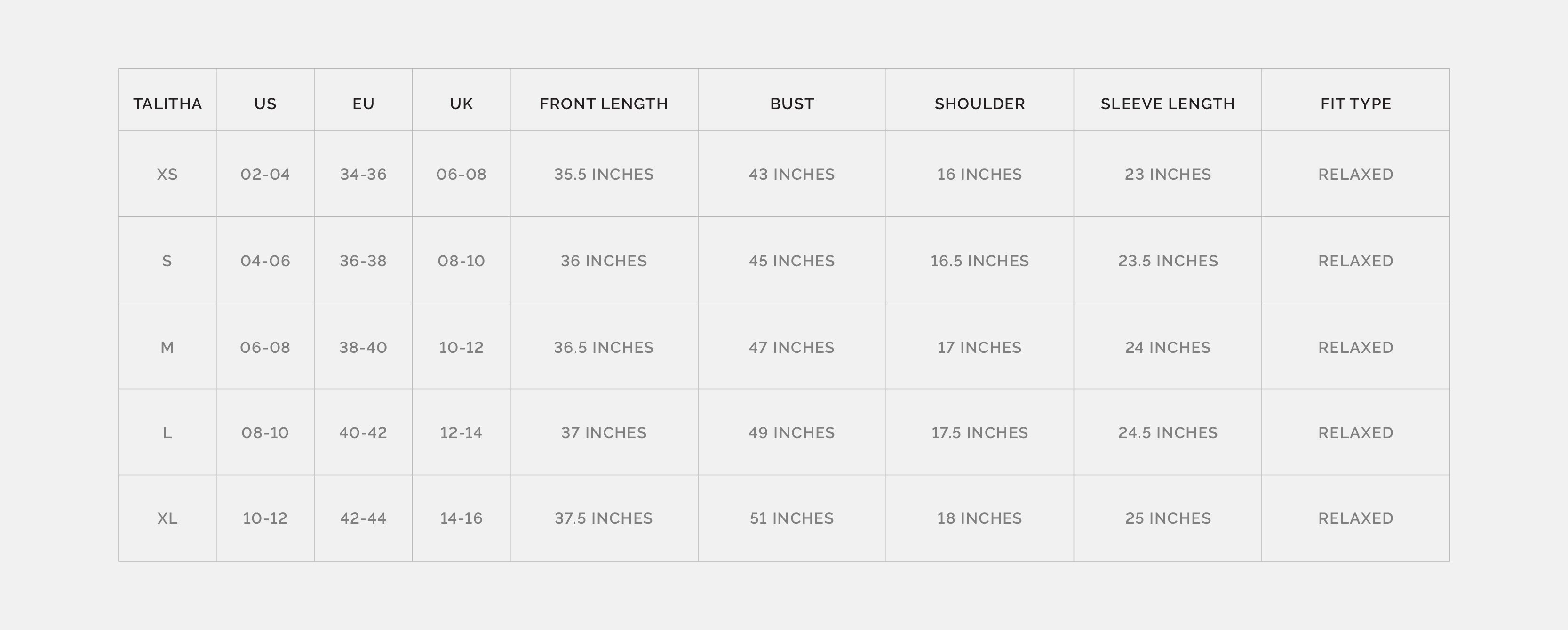Click the XS size row label
1568x630 pixels.
[167, 175]
